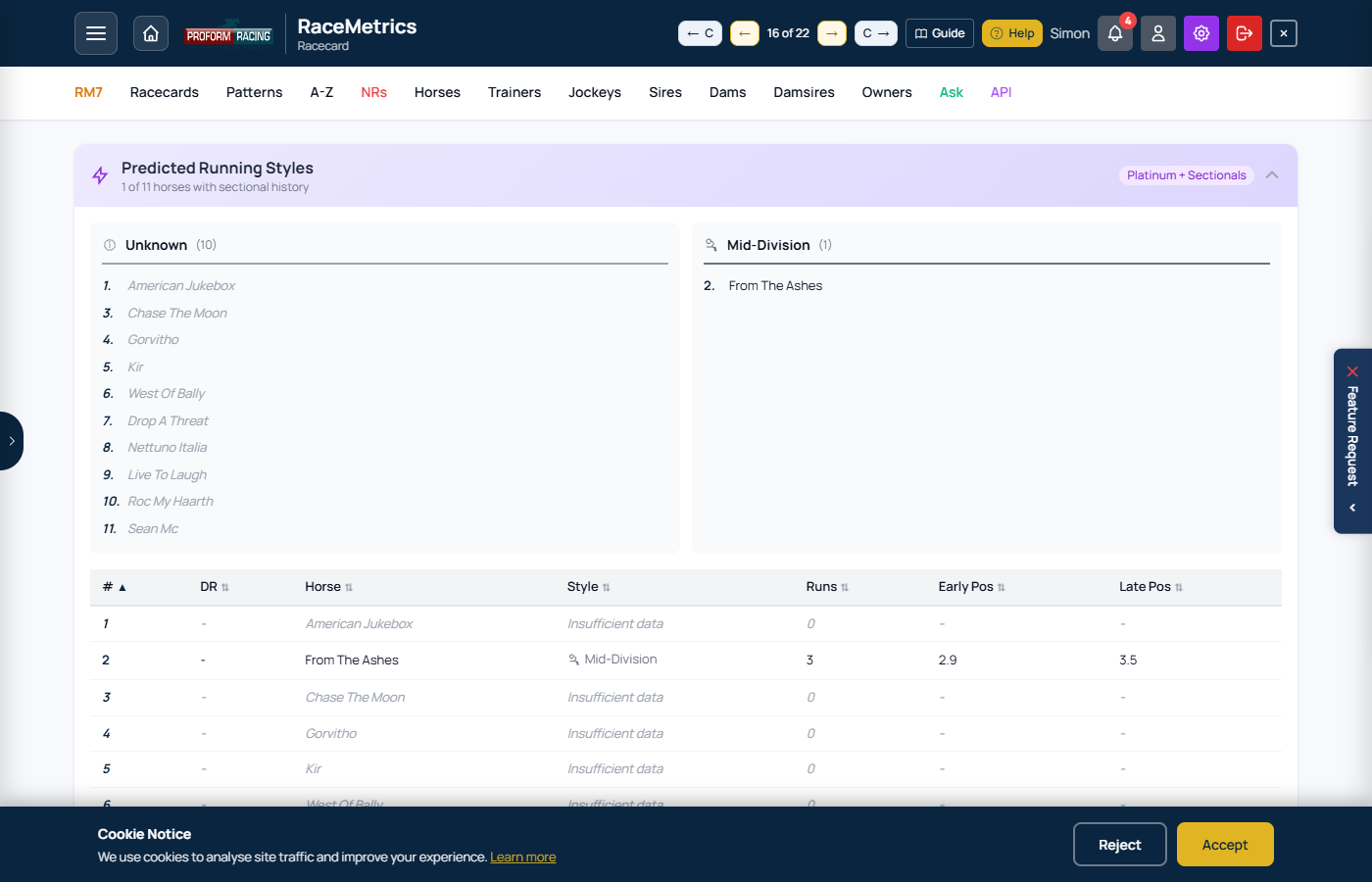This screenshot has width=1372, height=882.
Task: Open the hamburger menu at top left
Action: pyautogui.click(x=95, y=32)
